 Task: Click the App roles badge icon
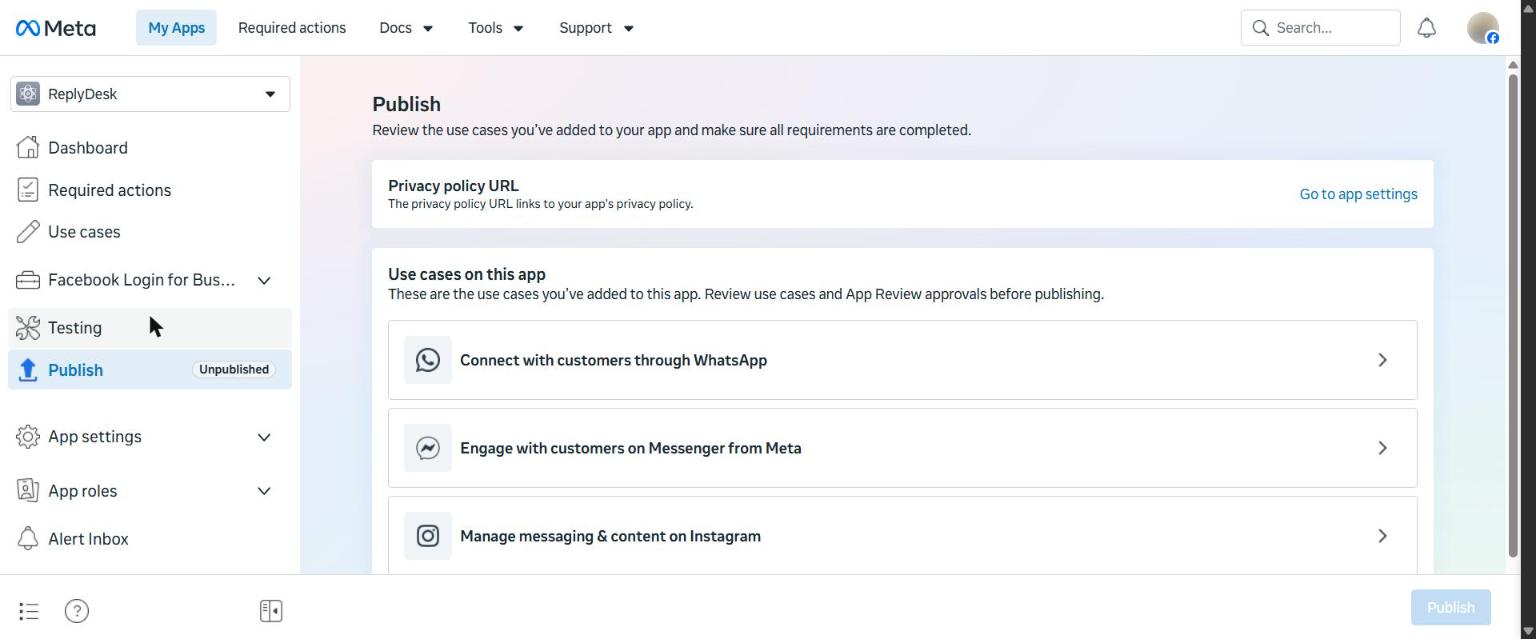pyautogui.click(x=28, y=491)
